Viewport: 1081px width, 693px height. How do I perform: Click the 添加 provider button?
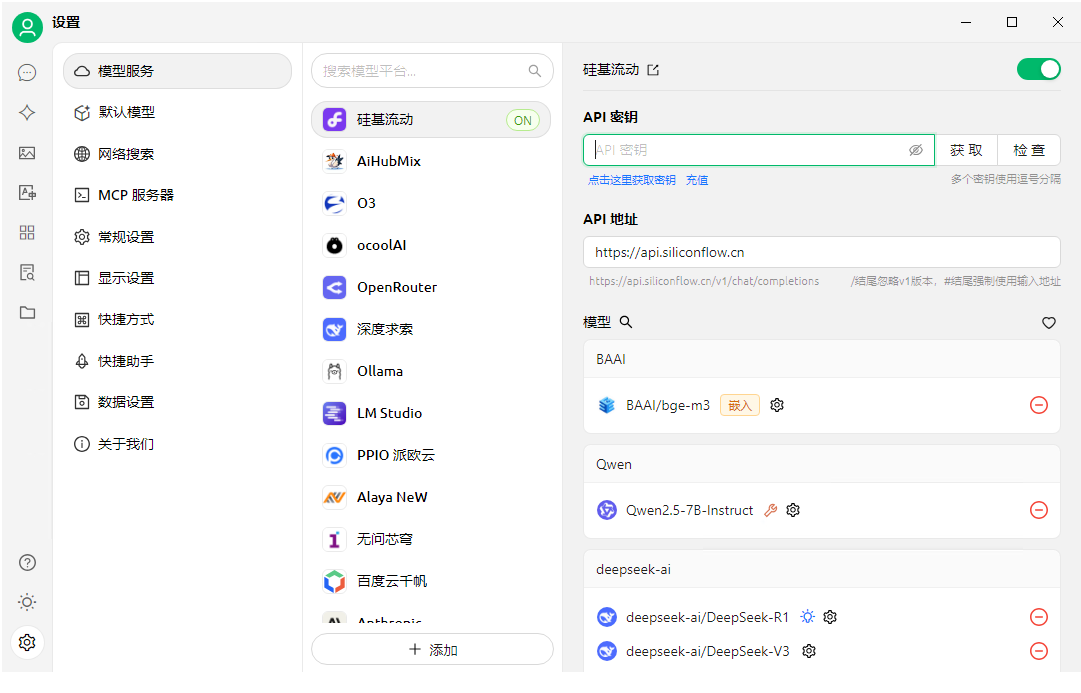point(432,650)
